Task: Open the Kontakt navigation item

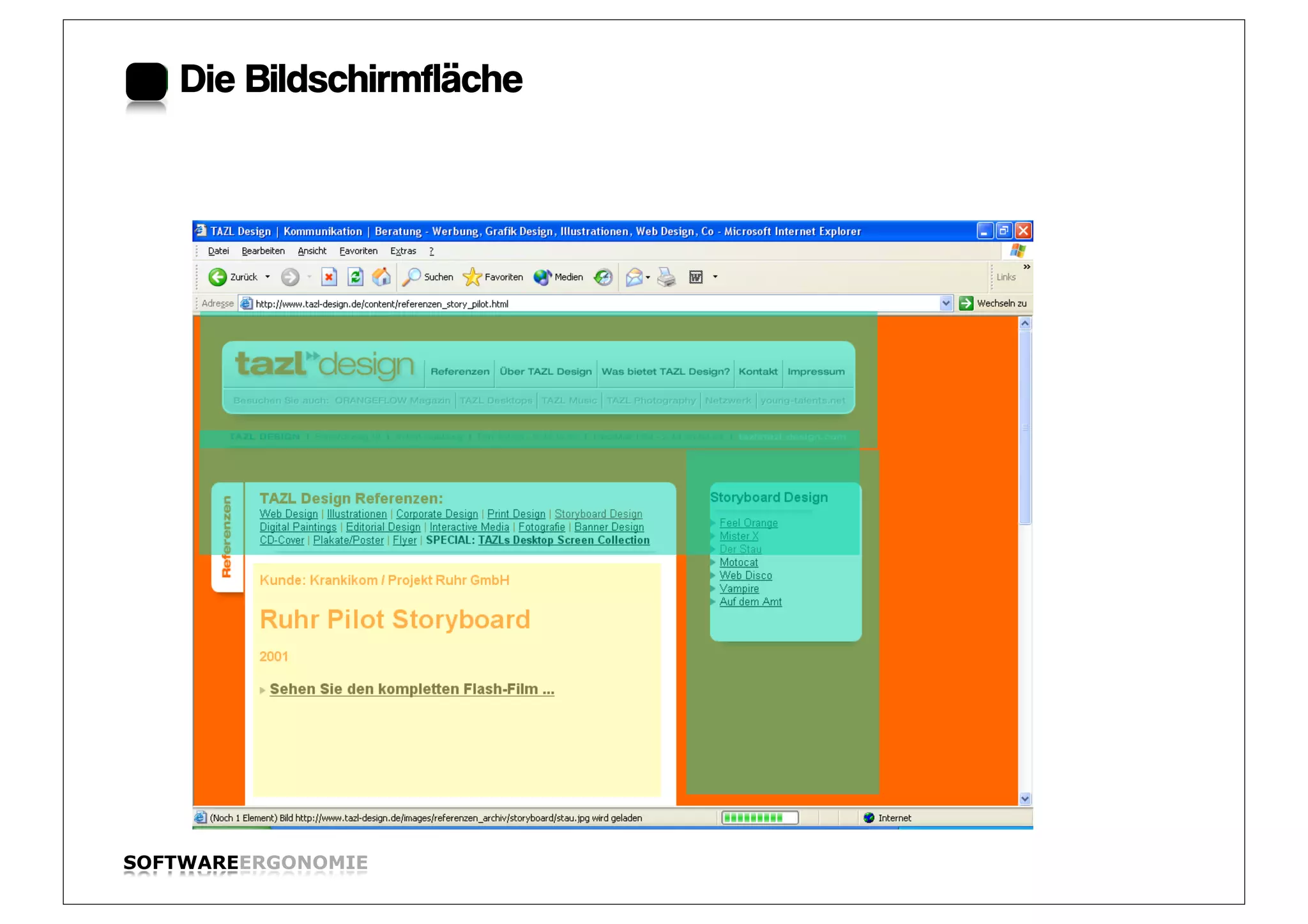Action: (x=758, y=372)
